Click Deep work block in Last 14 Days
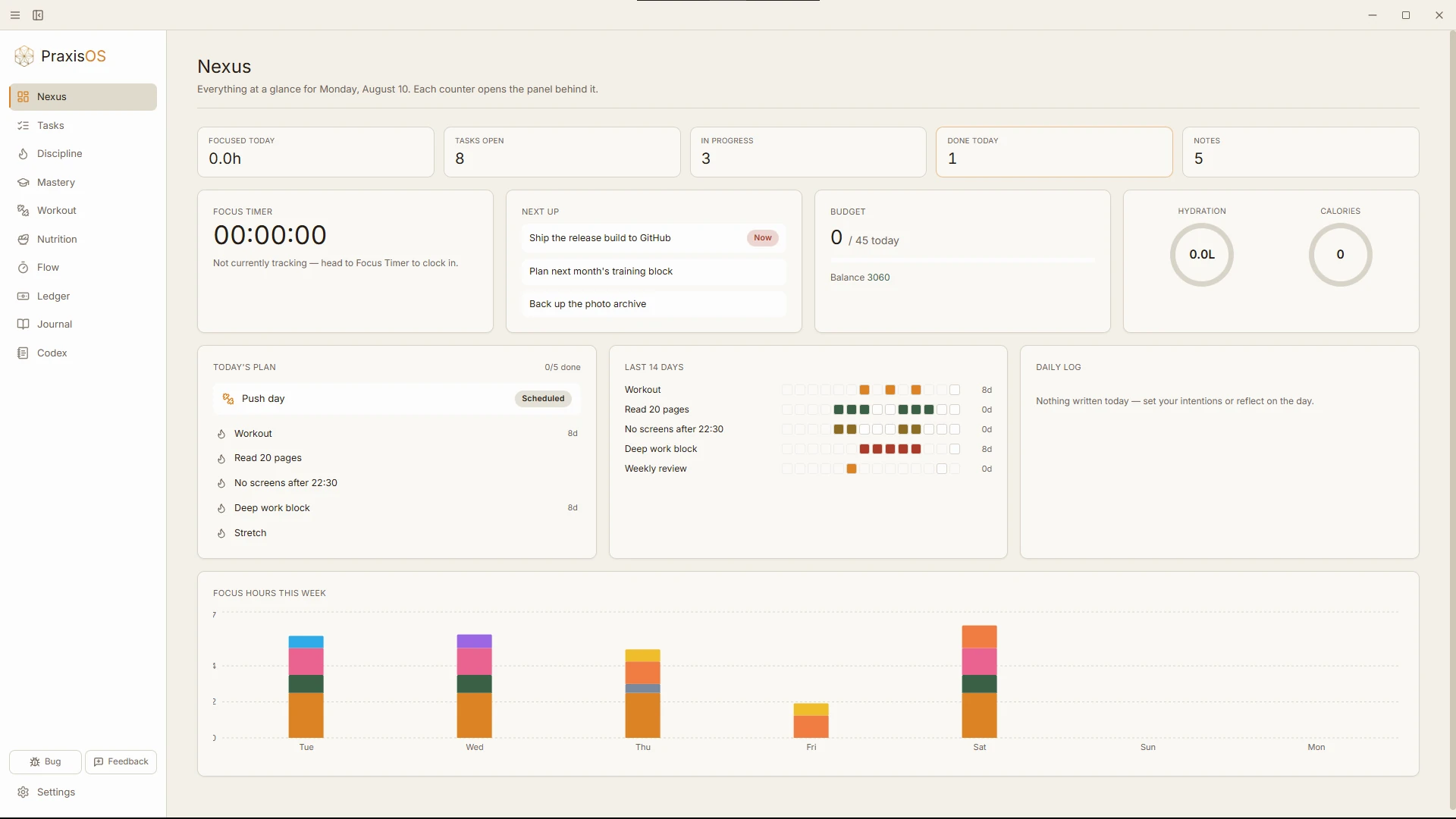The image size is (1456, 819). (x=661, y=449)
